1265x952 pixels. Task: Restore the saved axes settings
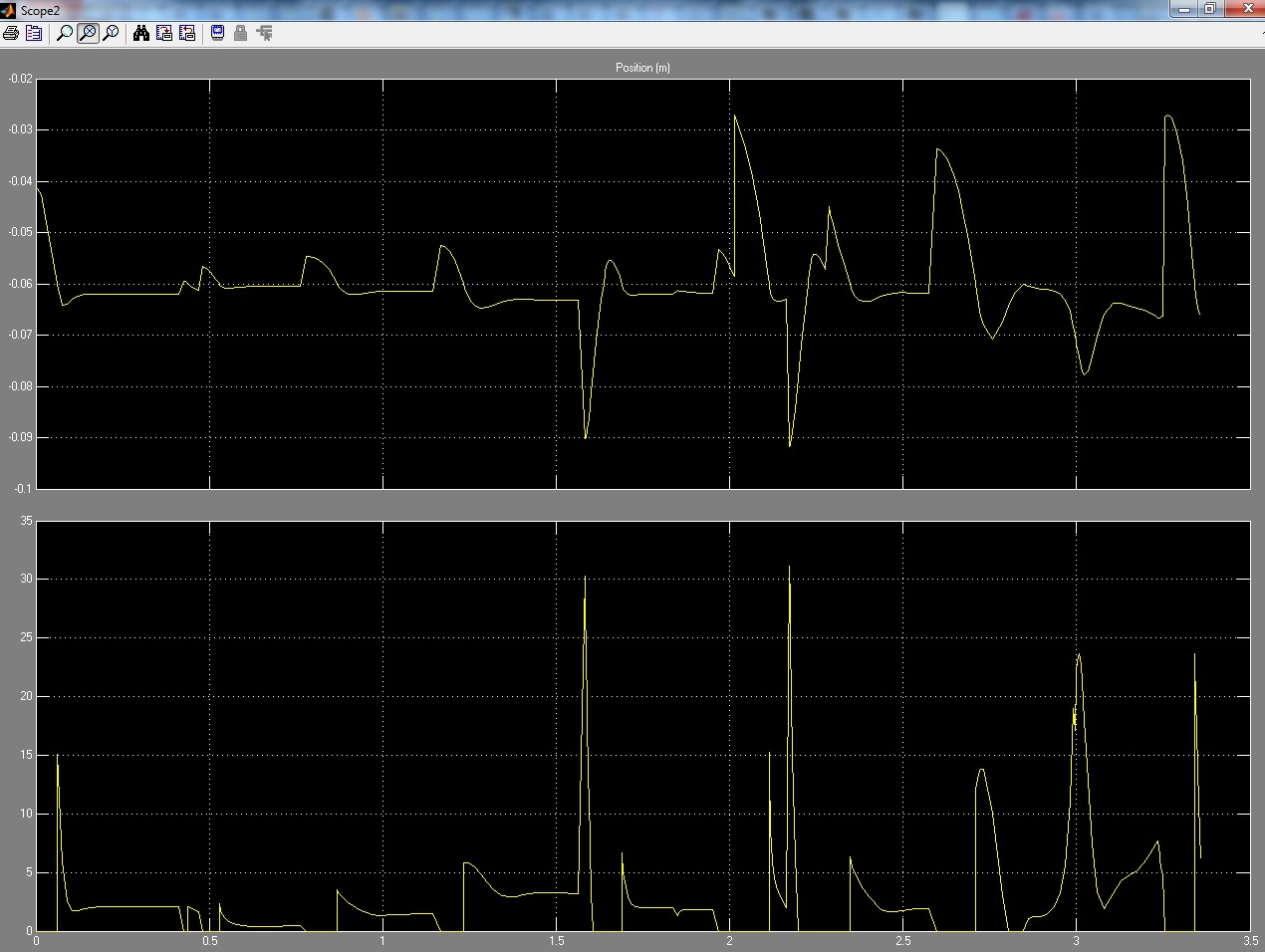[187, 33]
